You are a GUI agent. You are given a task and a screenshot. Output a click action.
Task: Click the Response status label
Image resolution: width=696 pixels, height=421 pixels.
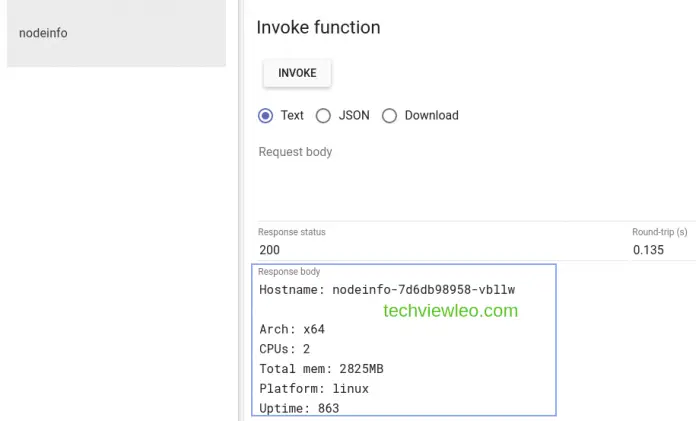pyautogui.click(x=292, y=232)
